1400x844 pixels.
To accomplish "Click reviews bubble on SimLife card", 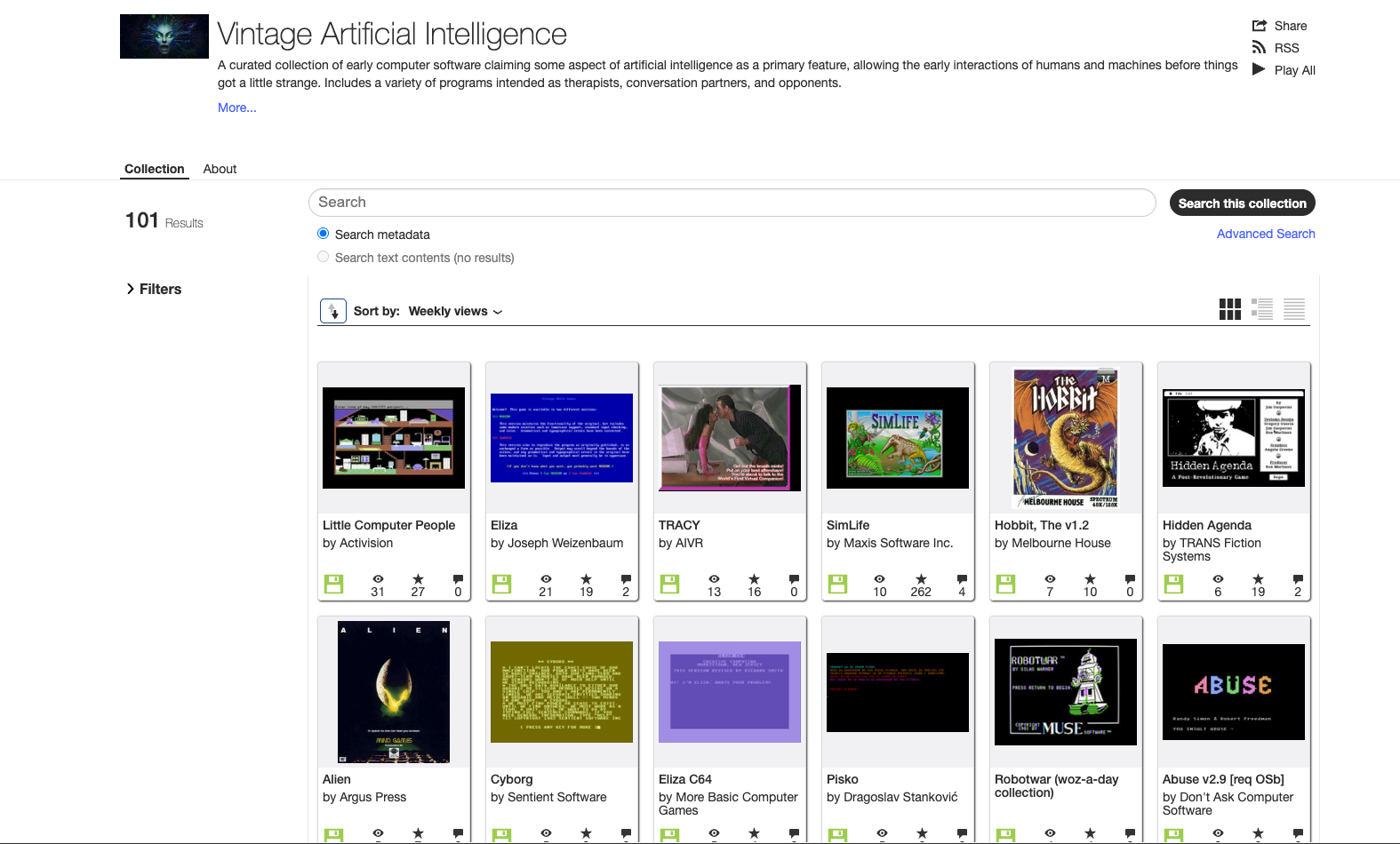I will click(x=962, y=579).
